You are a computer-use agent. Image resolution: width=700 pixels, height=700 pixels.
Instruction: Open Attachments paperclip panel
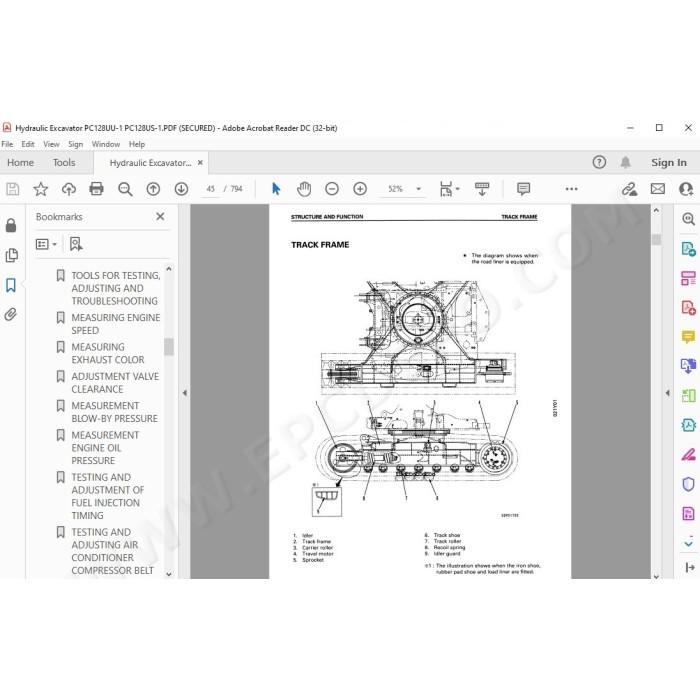pos(11,314)
